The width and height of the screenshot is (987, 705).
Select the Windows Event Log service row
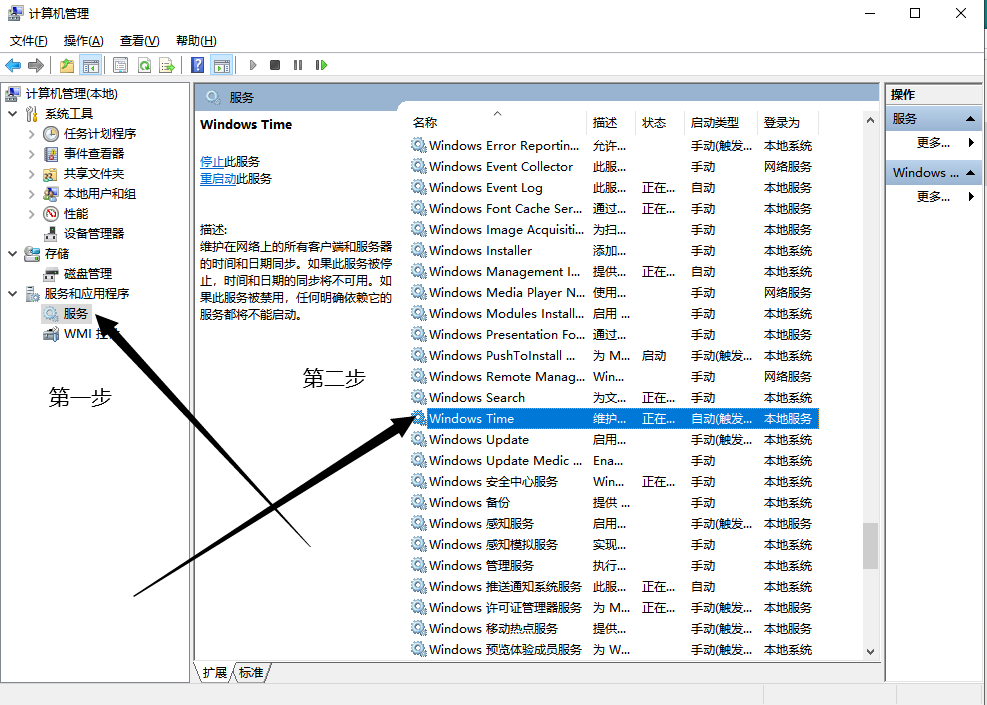tap(614, 188)
